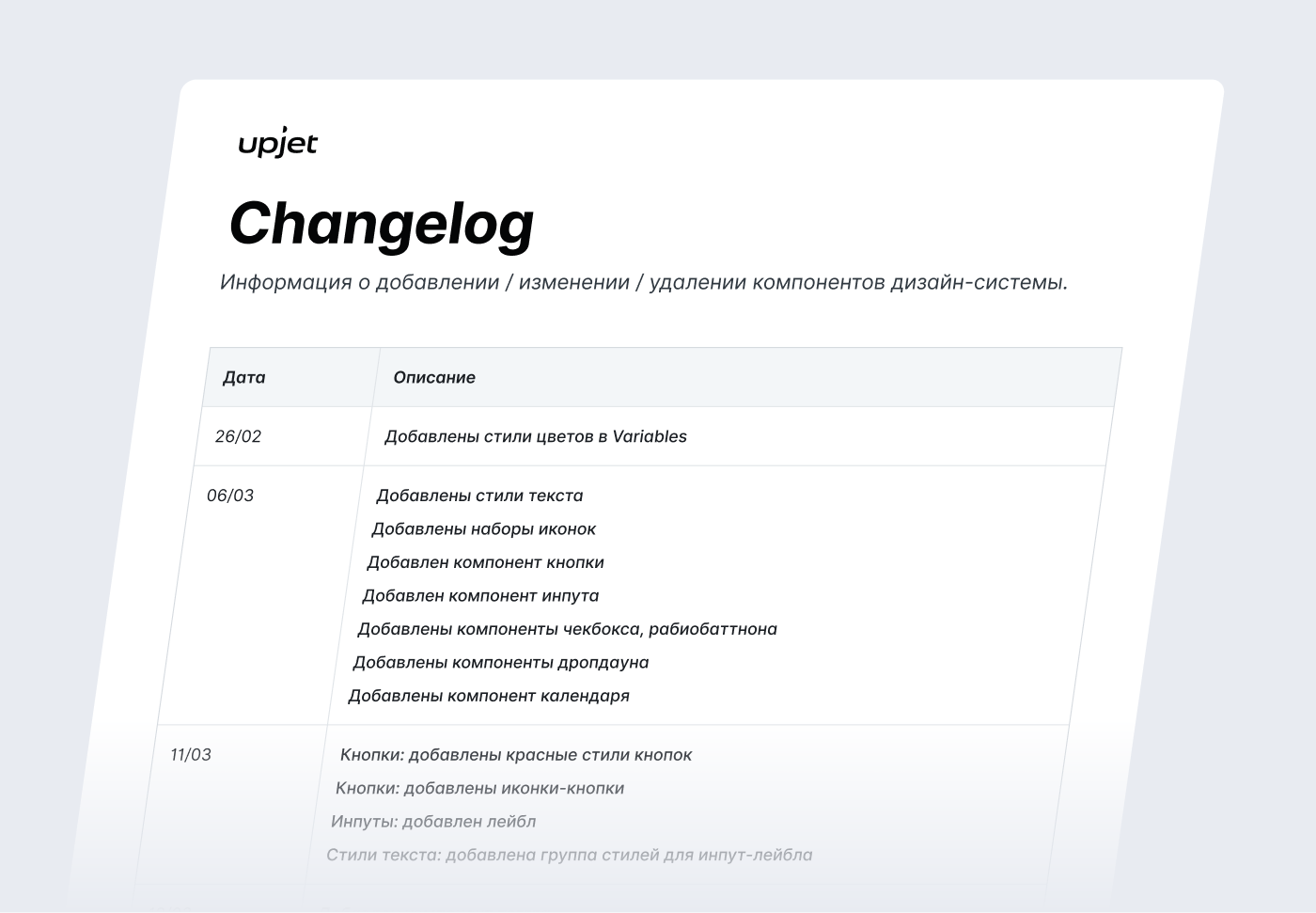Click the 11/03 date cell
Viewport: 1316px width, 913px height.
click(191, 755)
